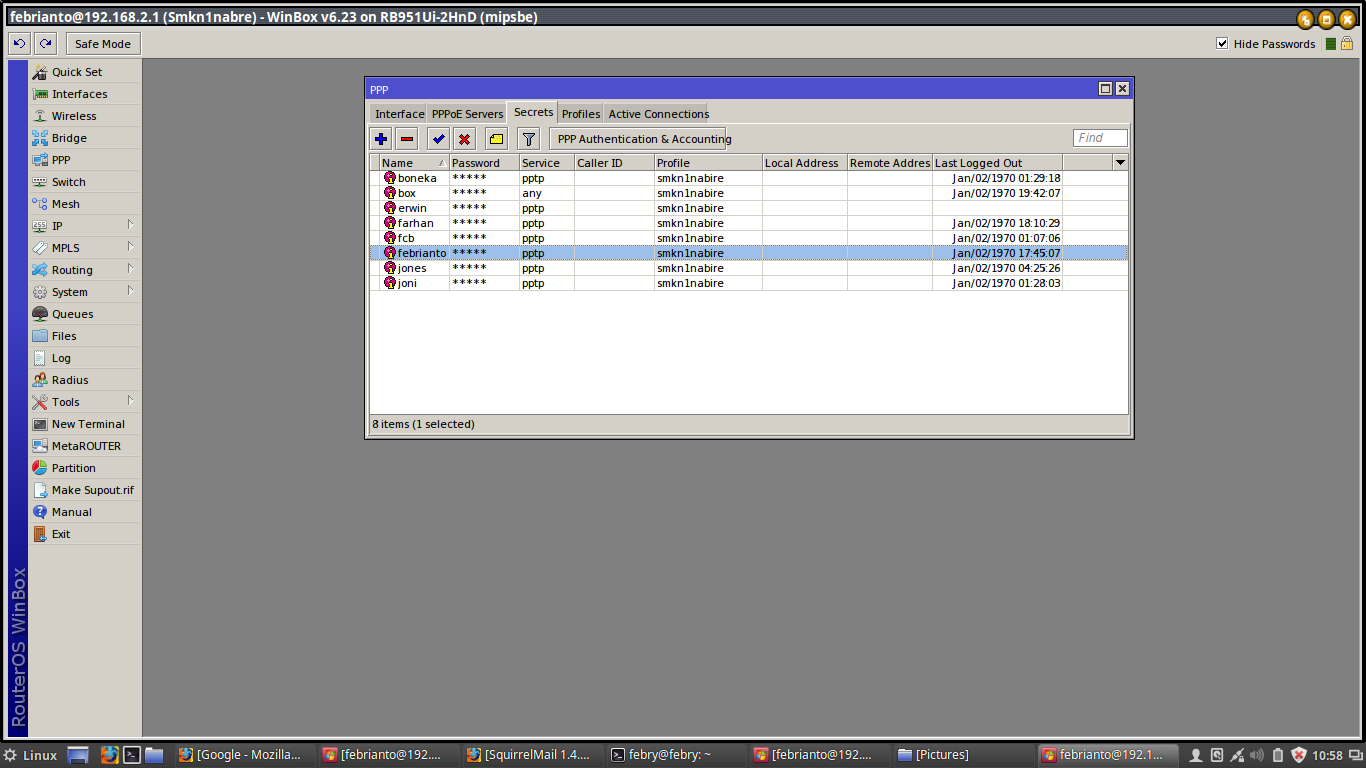Click the yellow comment icon

point(496,139)
